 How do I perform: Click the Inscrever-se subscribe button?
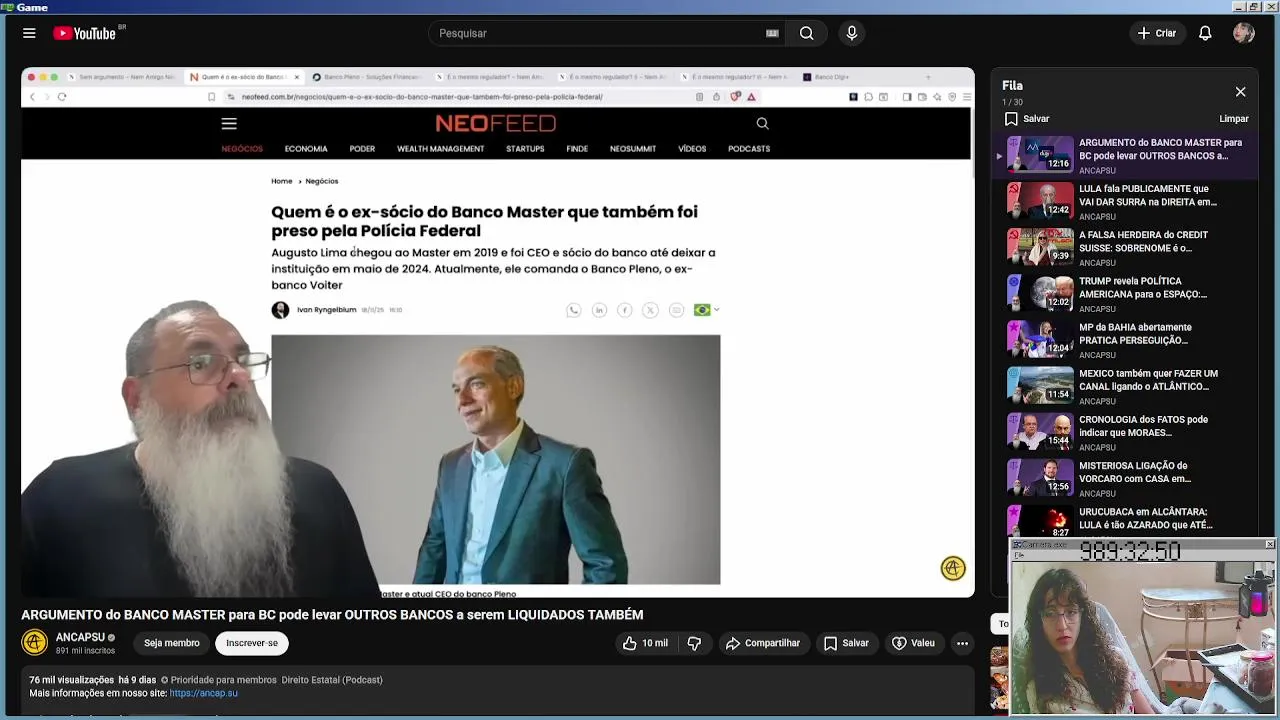252,643
